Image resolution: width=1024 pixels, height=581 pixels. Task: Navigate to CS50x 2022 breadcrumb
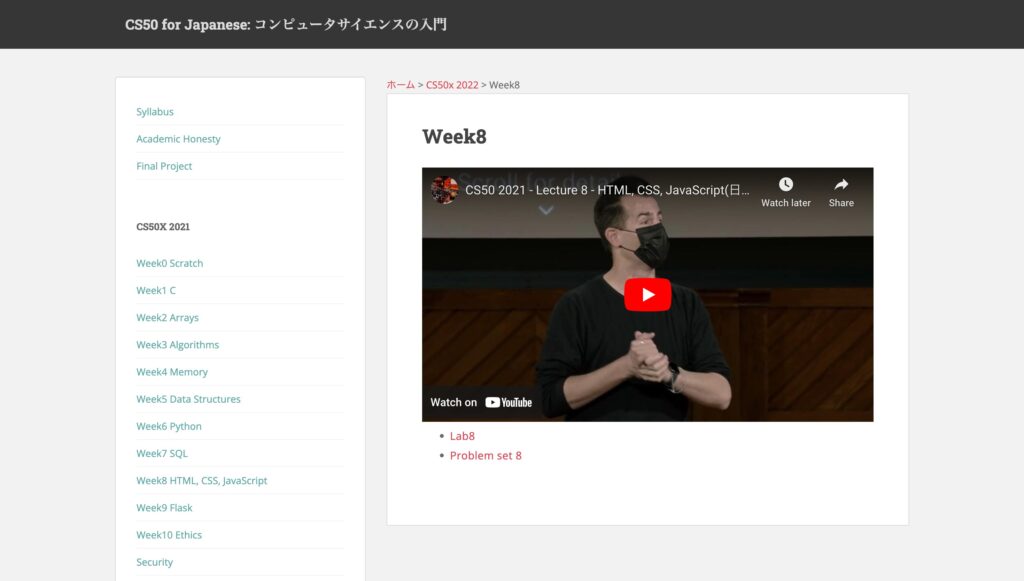click(452, 85)
